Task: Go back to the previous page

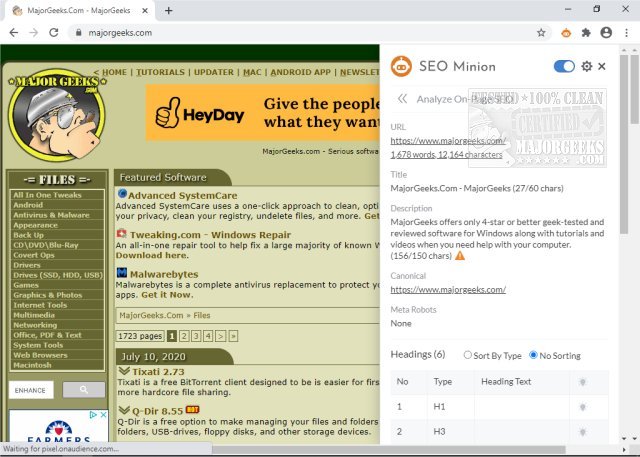Action: click(x=14, y=33)
